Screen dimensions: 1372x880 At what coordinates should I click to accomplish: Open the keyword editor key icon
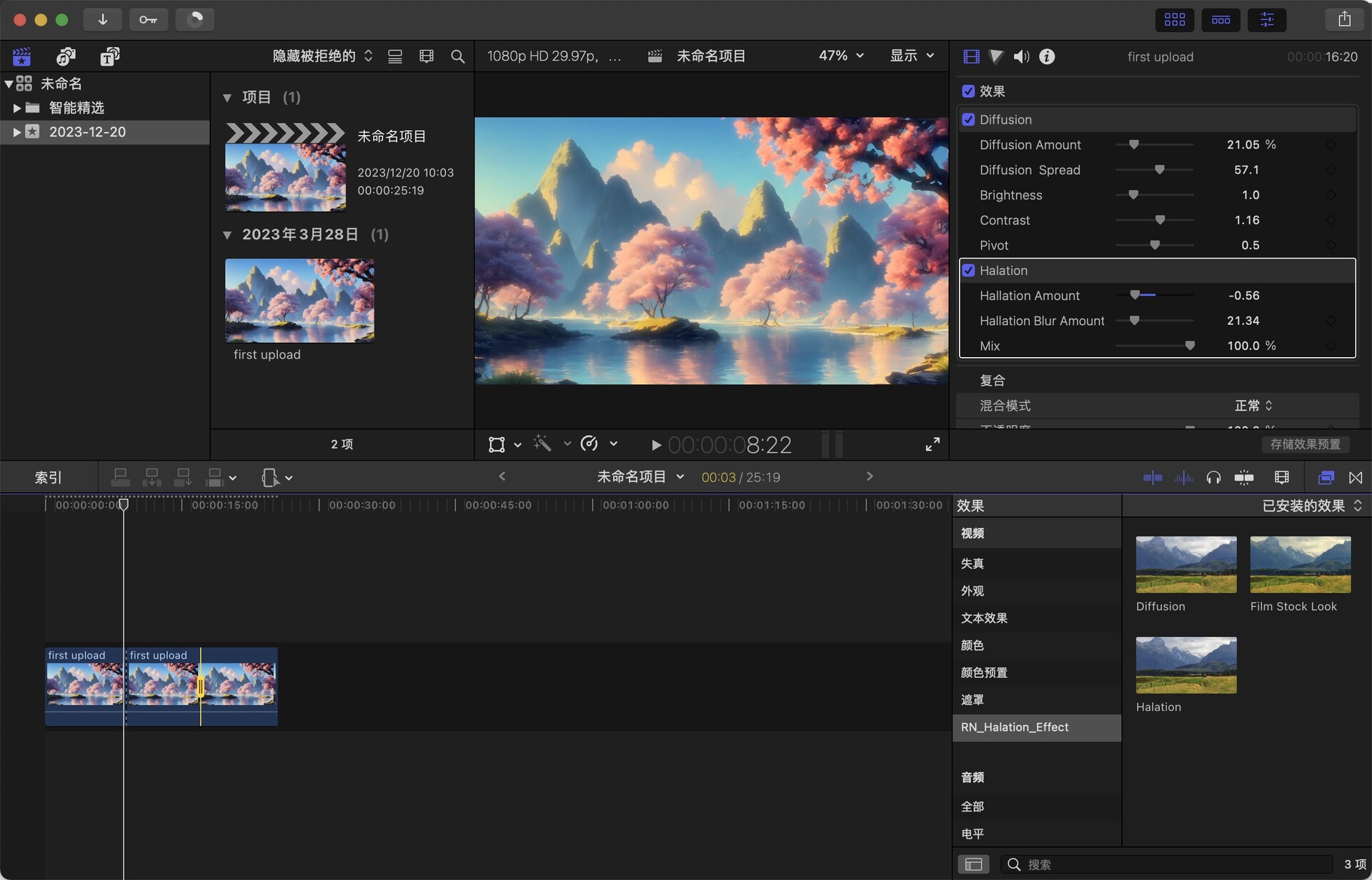[x=148, y=19]
